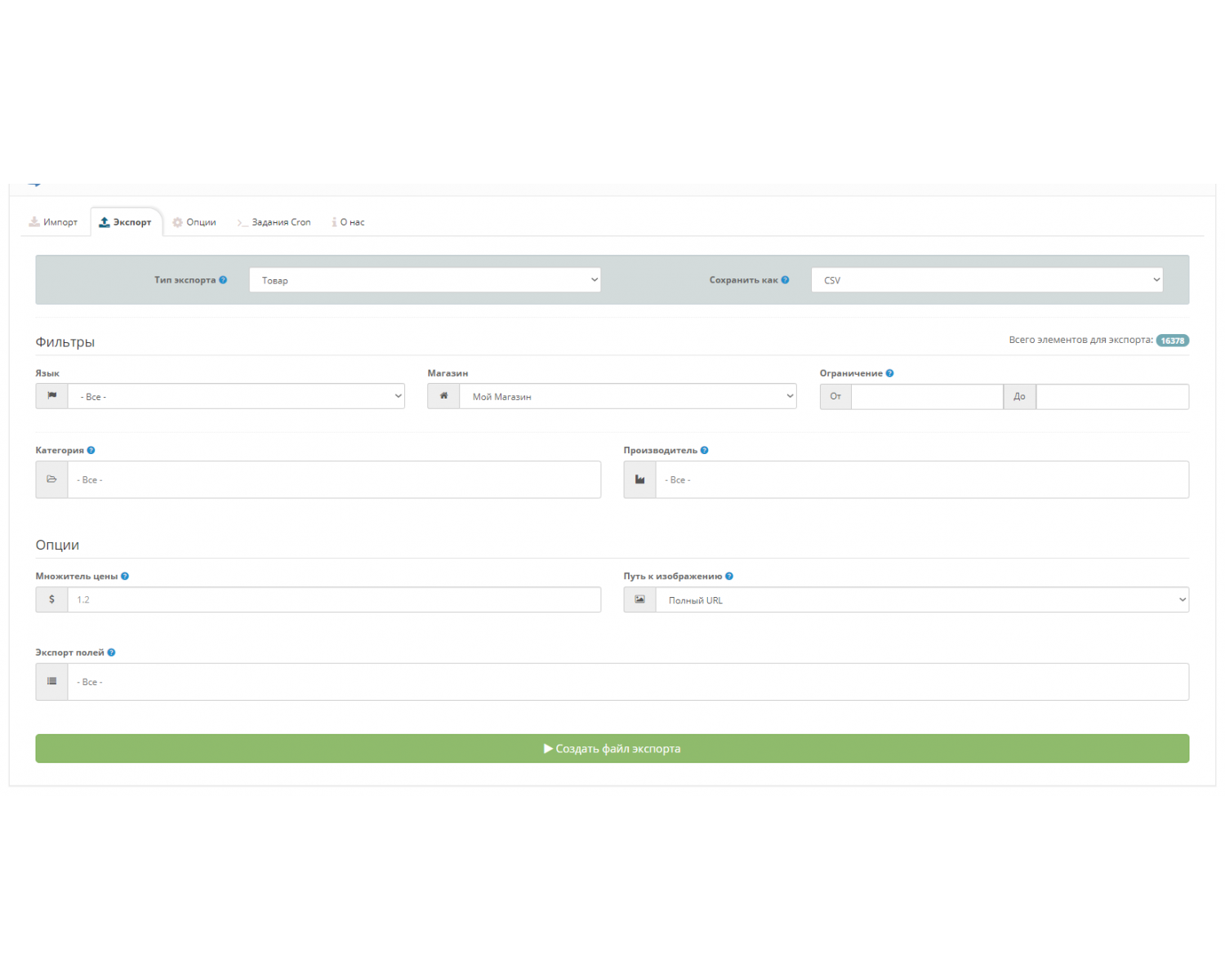Click the dollar icon beside Множитель цены
This screenshot has width=1225, height=980.
pos(51,599)
